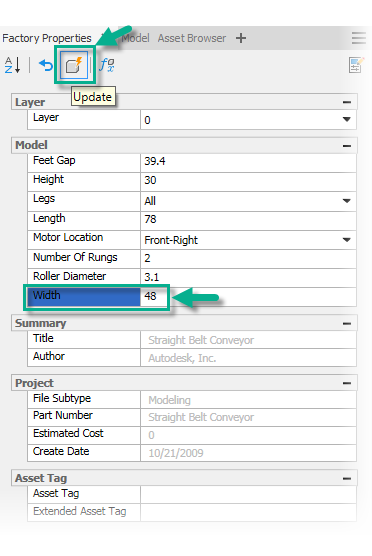Click the Summary section header
The height and width of the screenshot is (556, 372).
click(x=184, y=323)
